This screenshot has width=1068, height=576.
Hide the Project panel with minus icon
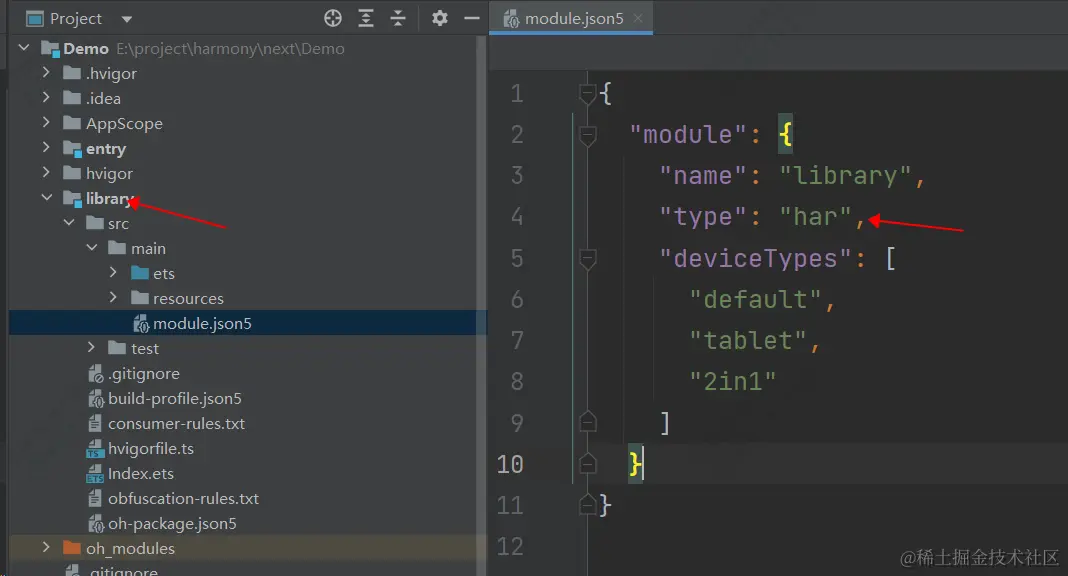472,18
